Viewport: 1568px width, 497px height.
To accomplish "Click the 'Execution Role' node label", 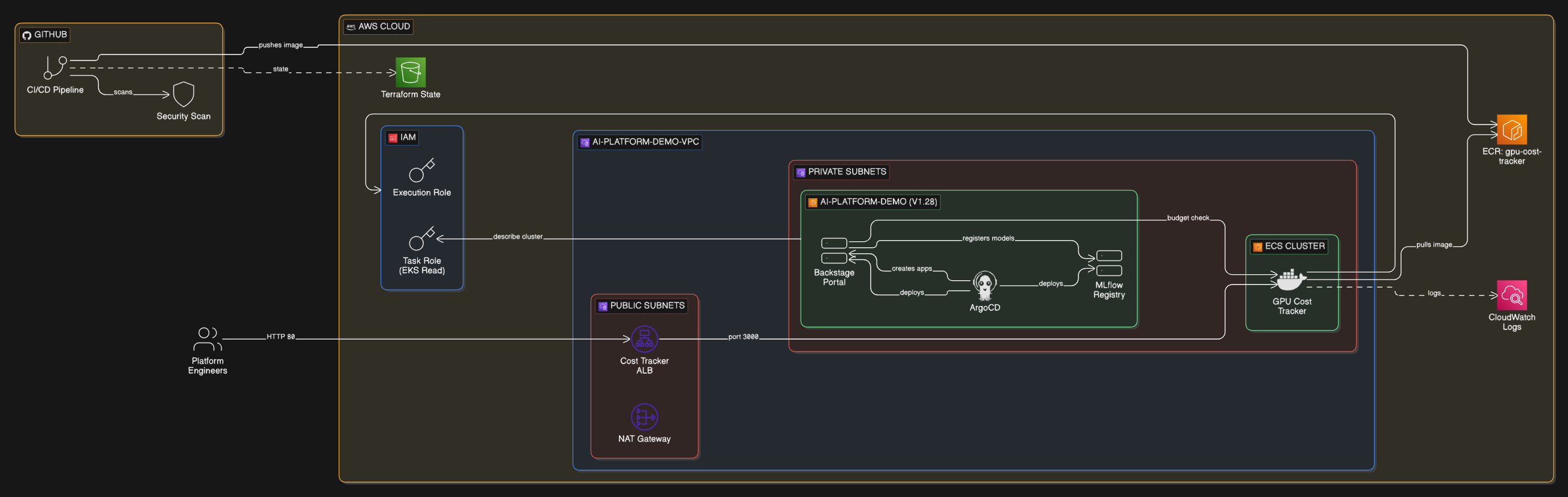I will tap(422, 192).
